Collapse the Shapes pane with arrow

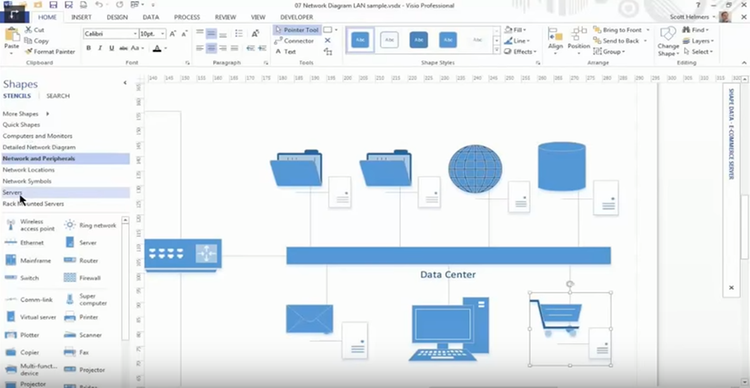click(x=125, y=83)
